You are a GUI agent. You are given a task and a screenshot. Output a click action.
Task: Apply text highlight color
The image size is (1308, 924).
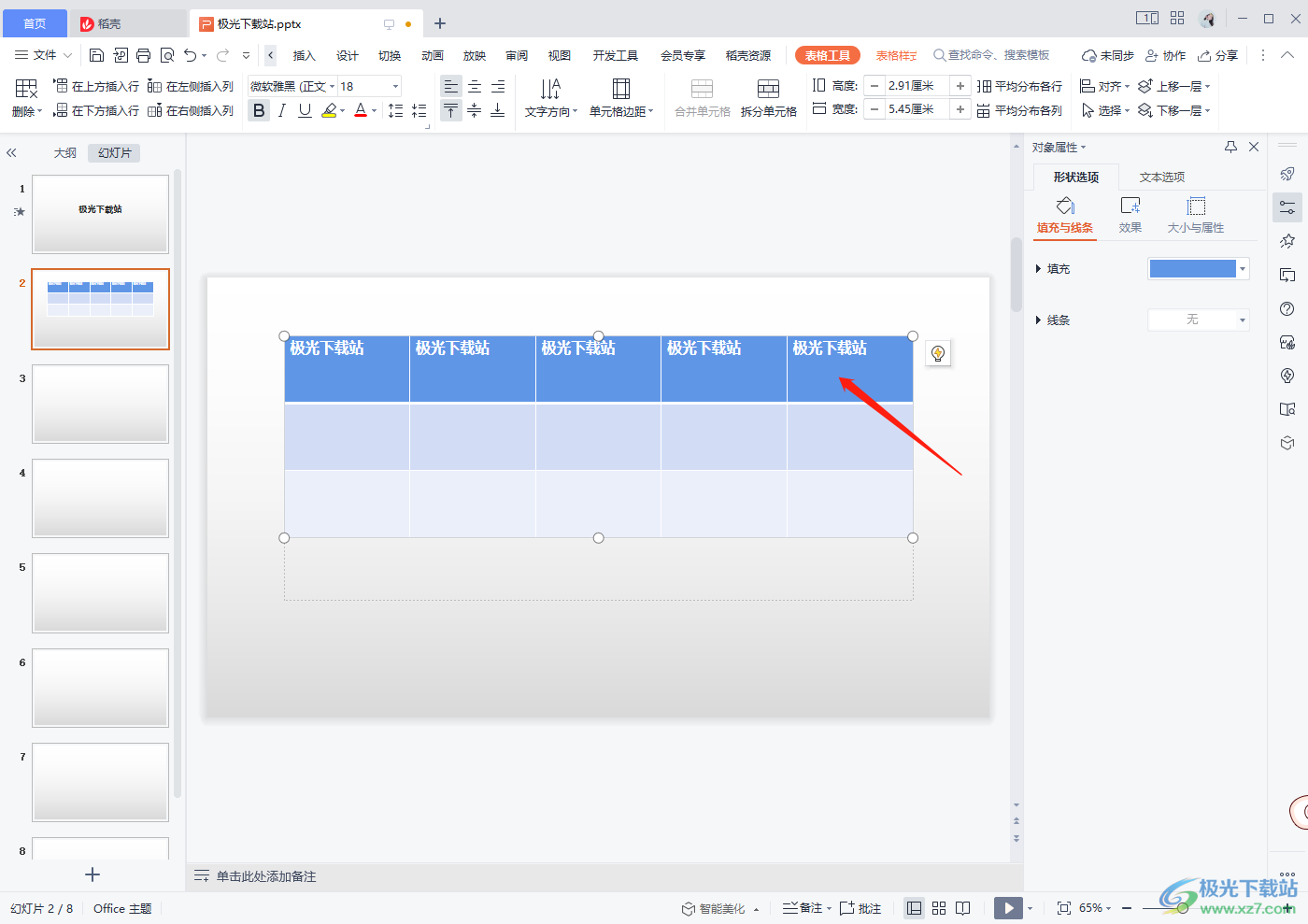point(329,110)
